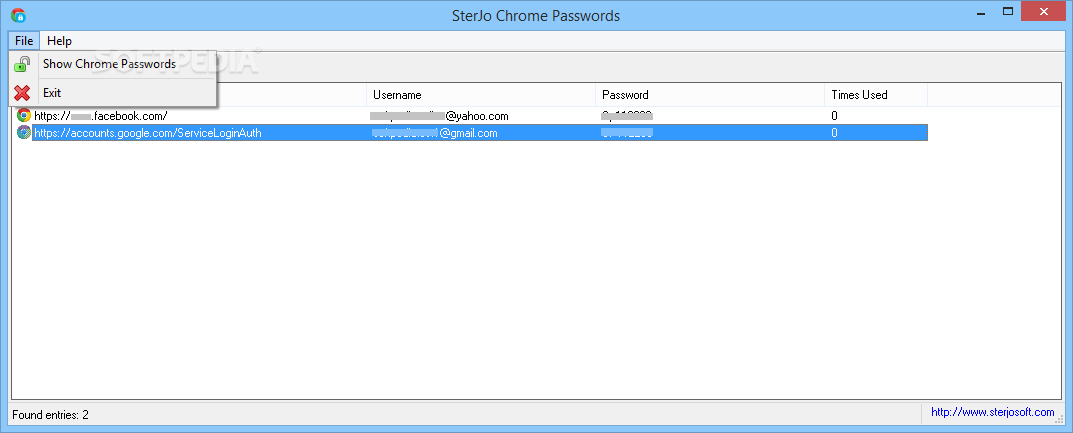The height and width of the screenshot is (433, 1073).
Task: Click Times Used value of google row
Action: click(834, 133)
